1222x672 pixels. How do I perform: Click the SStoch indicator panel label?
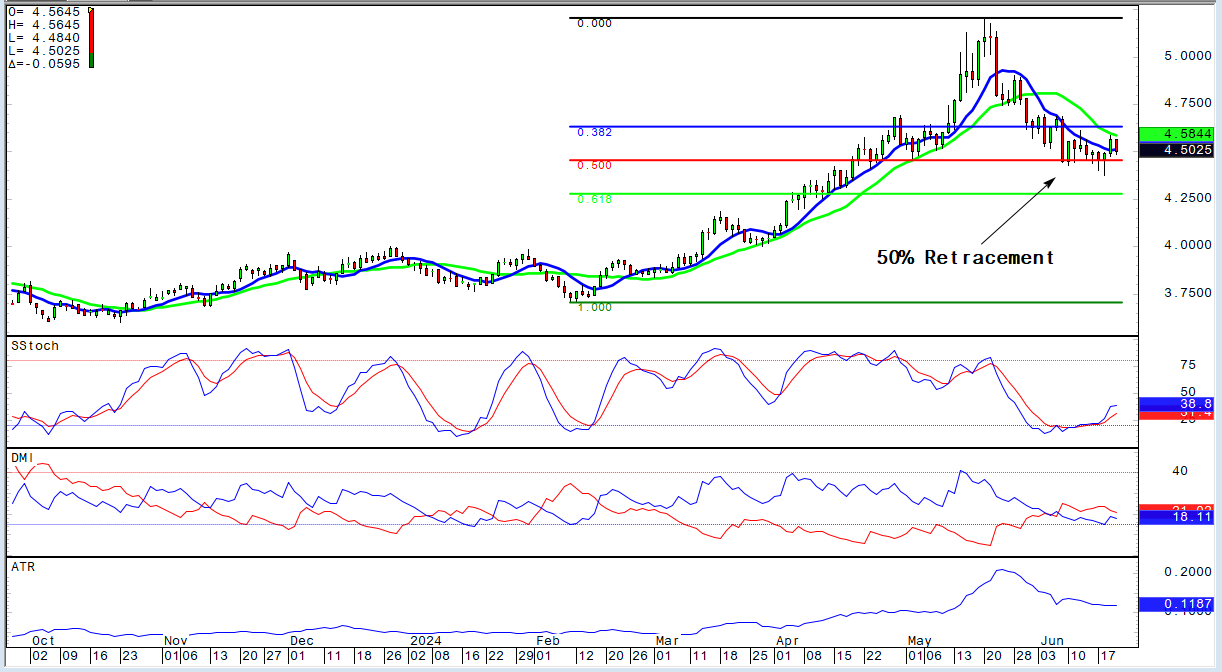click(x=35, y=346)
